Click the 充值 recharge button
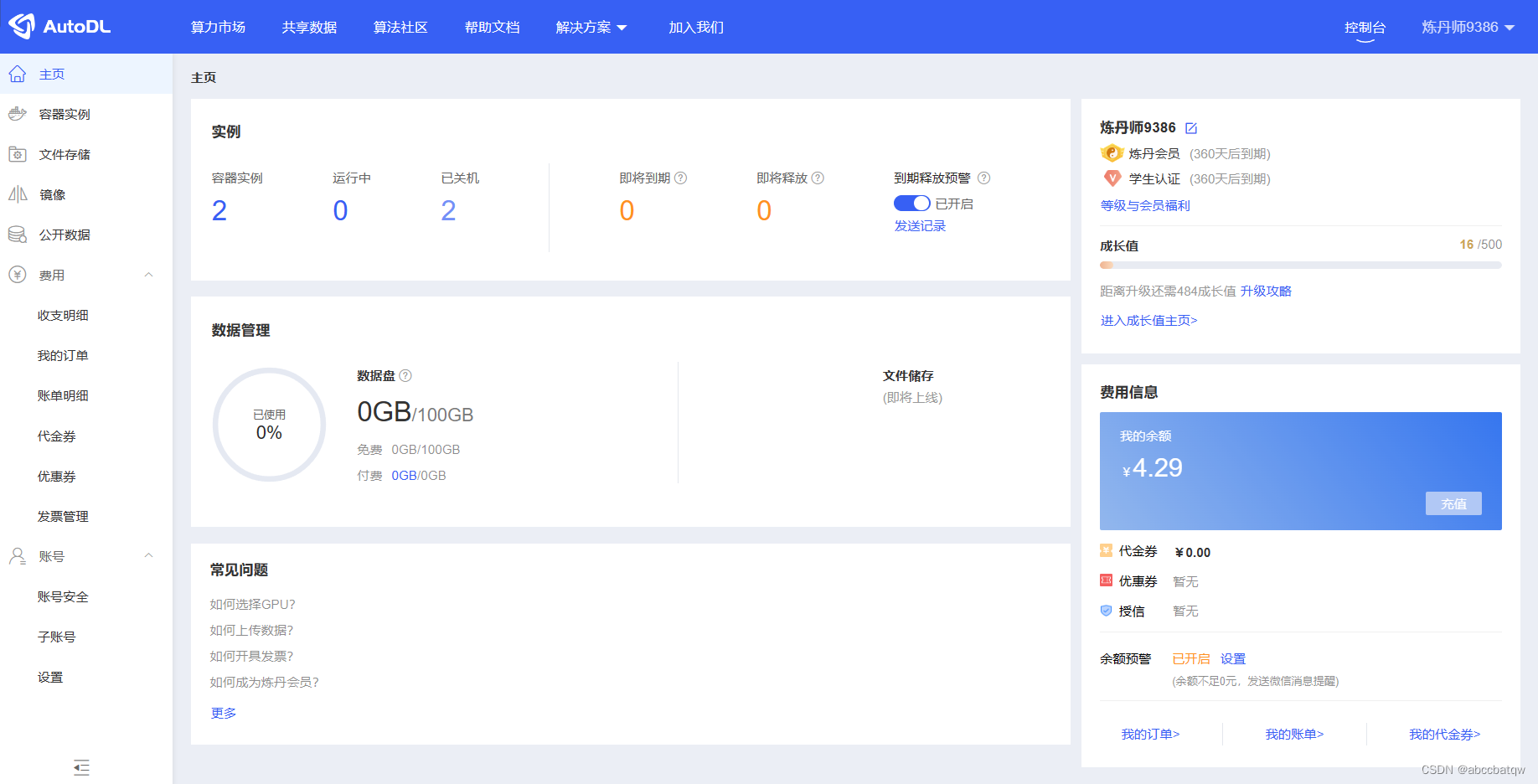Image resolution: width=1538 pixels, height=784 pixels. [x=1453, y=503]
